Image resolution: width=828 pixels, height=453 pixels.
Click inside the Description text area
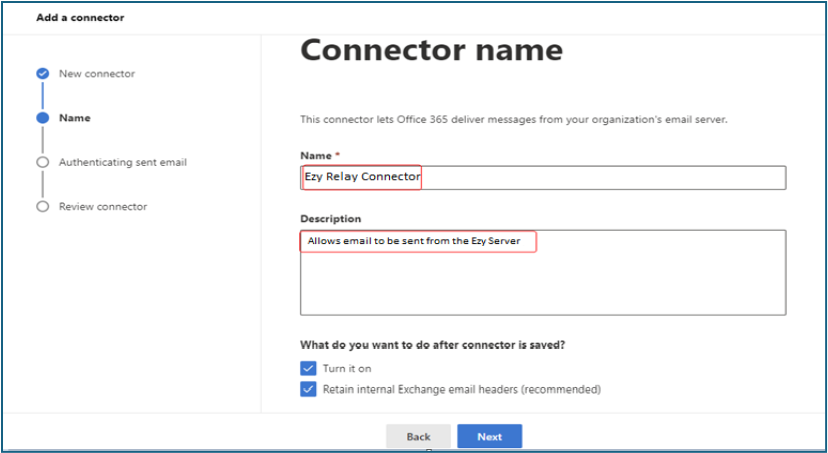(x=543, y=272)
